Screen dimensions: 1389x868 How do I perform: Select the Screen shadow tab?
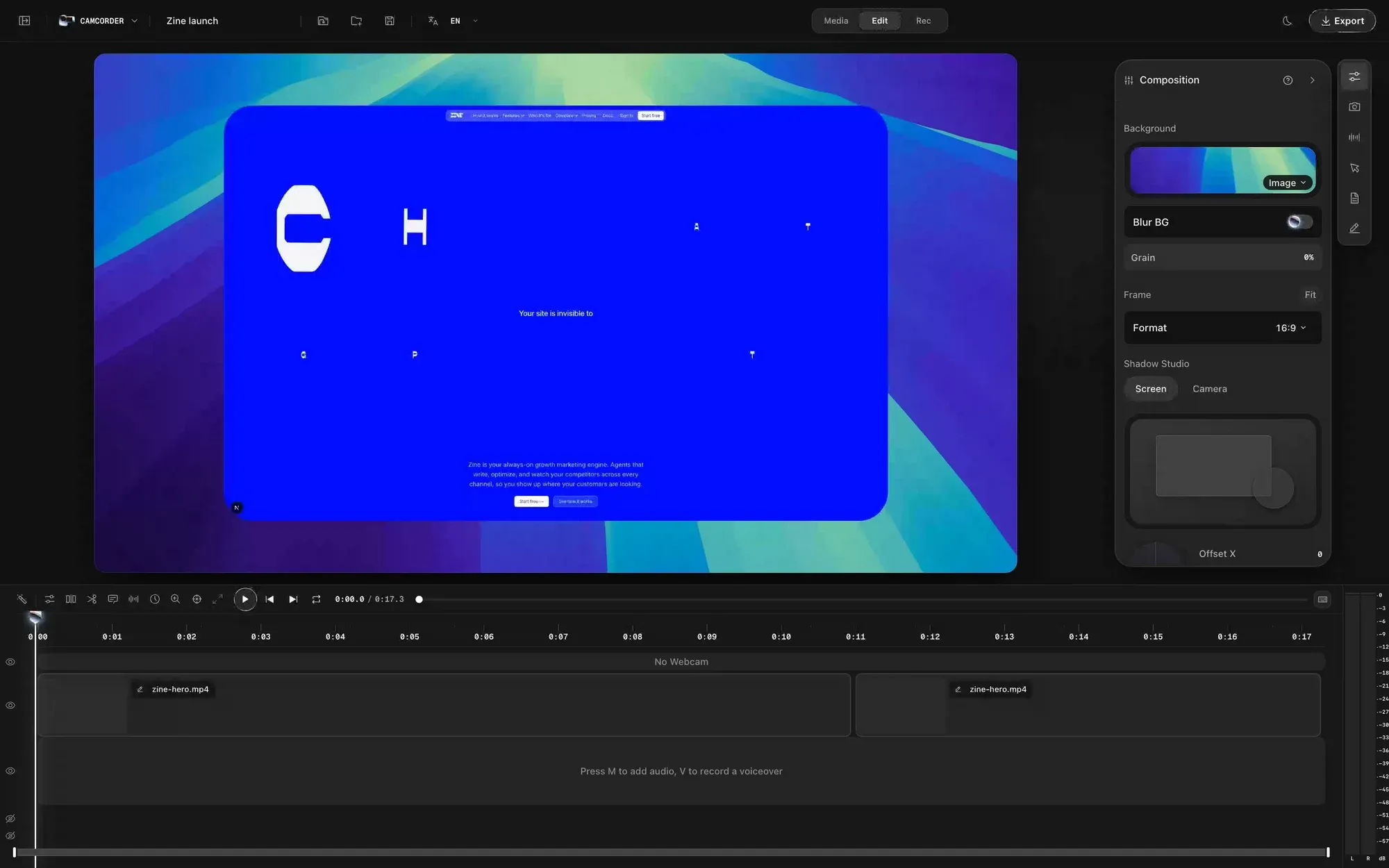1151,389
